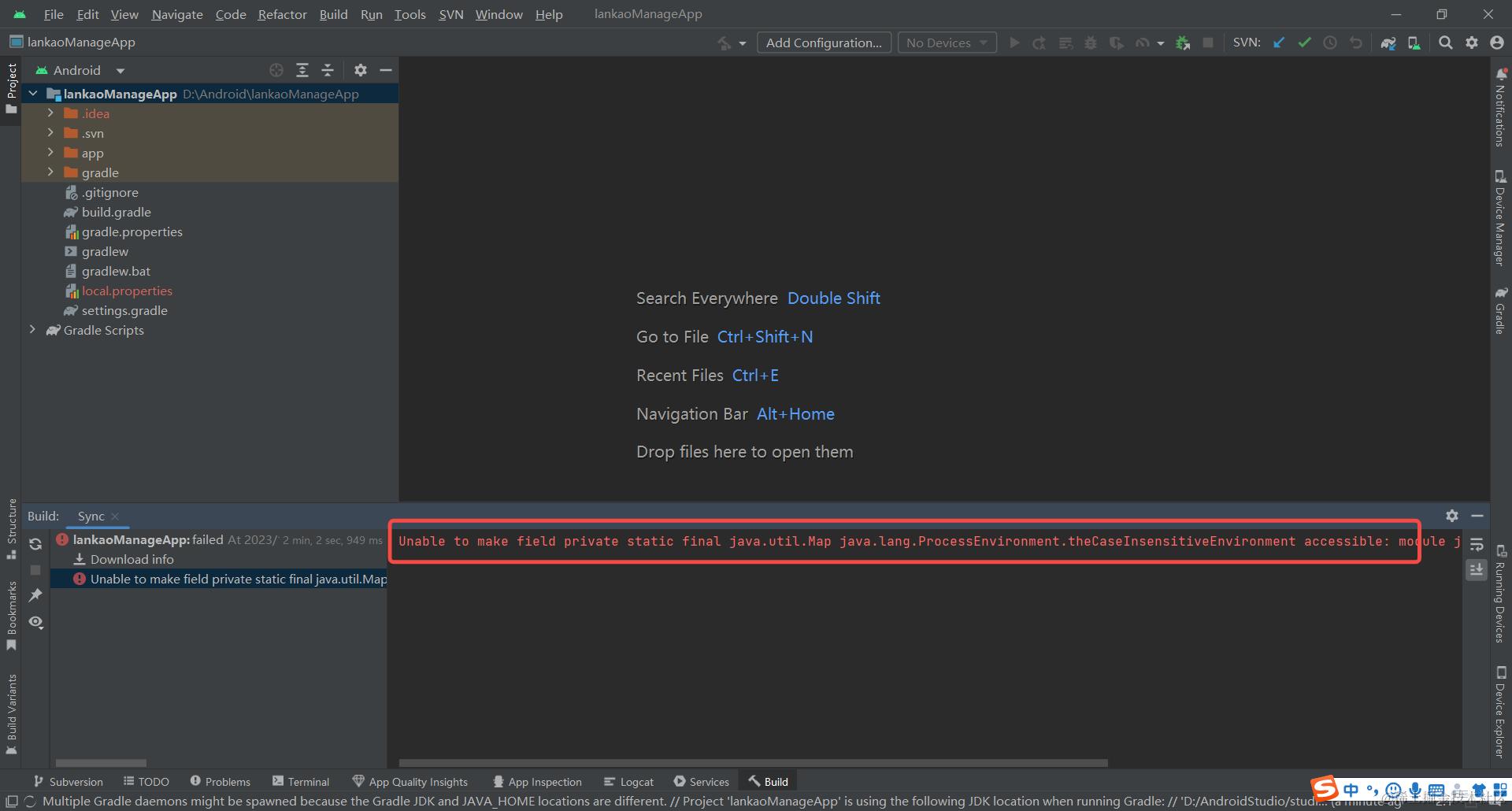Screen dimensions: 1512x811
Task: Open Search Everywhere magnifier icon
Action: click(1446, 43)
